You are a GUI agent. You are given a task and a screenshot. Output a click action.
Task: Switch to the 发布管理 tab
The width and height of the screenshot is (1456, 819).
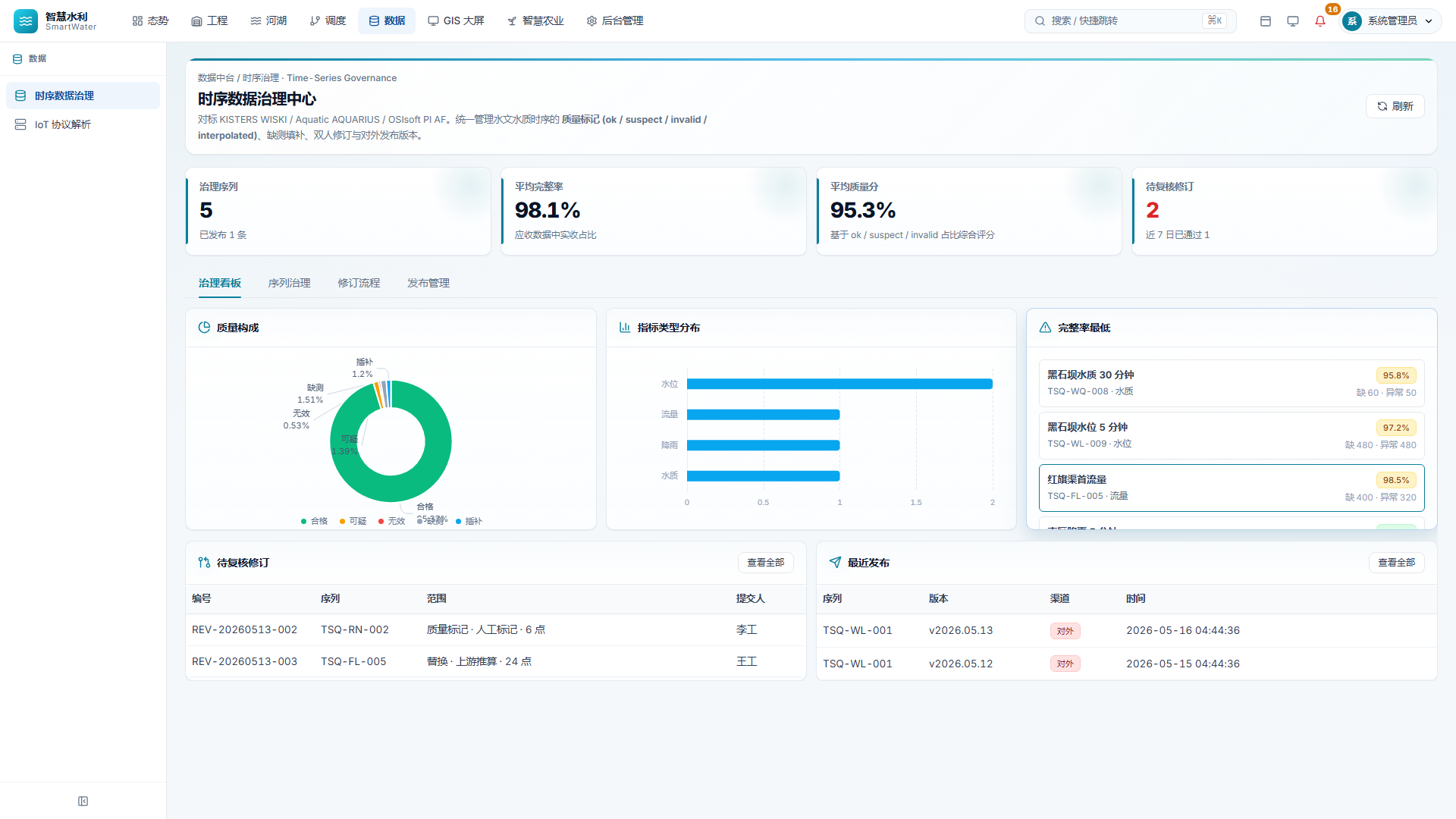point(428,283)
